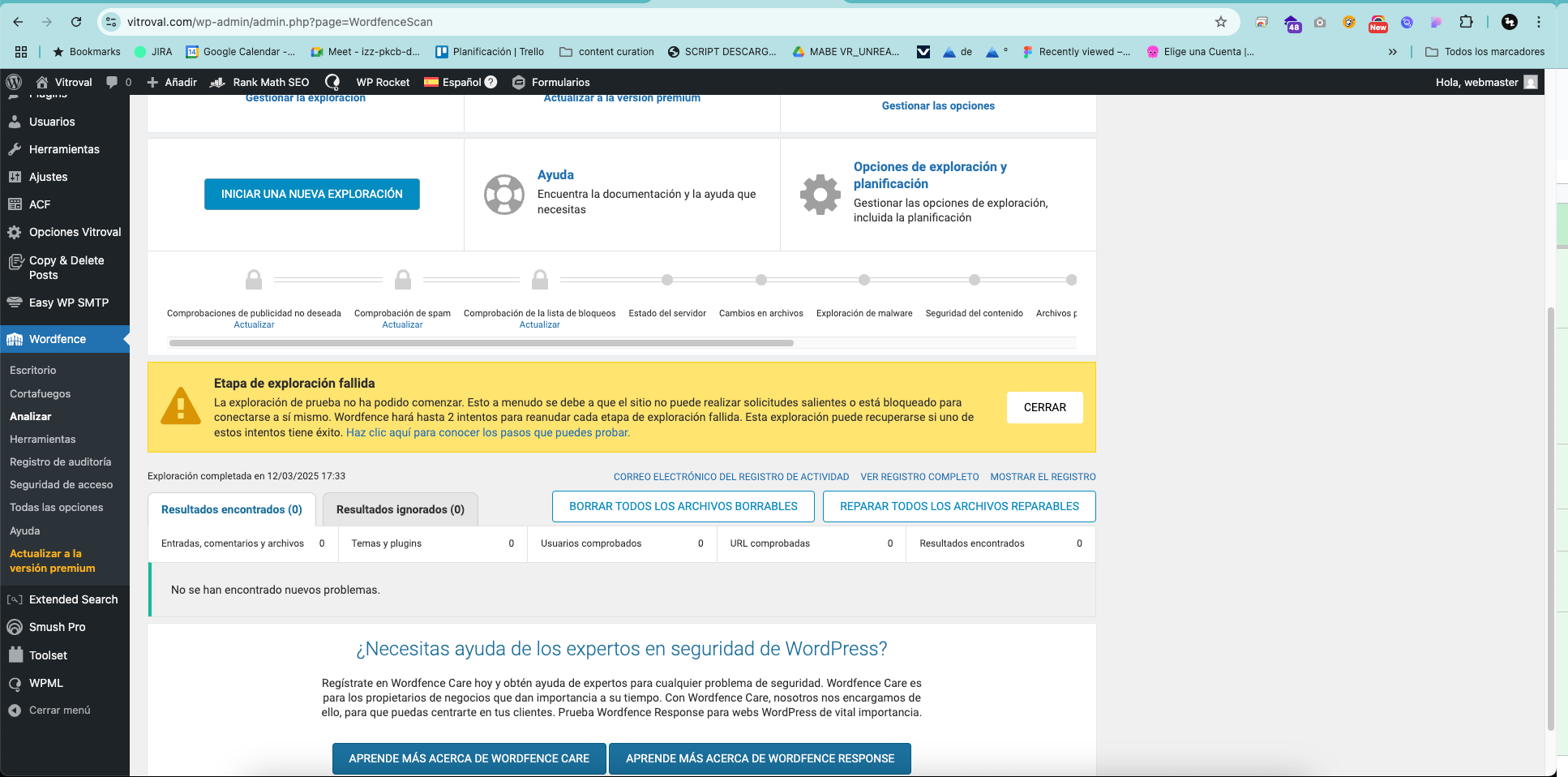Bookmark this page with the star icon
1568x777 pixels.
(x=1221, y=22)
